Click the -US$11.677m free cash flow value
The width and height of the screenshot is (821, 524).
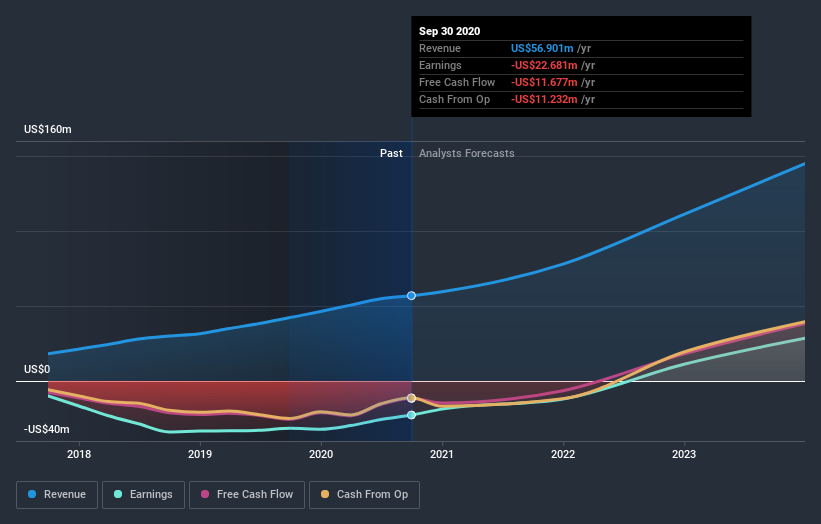545,82
